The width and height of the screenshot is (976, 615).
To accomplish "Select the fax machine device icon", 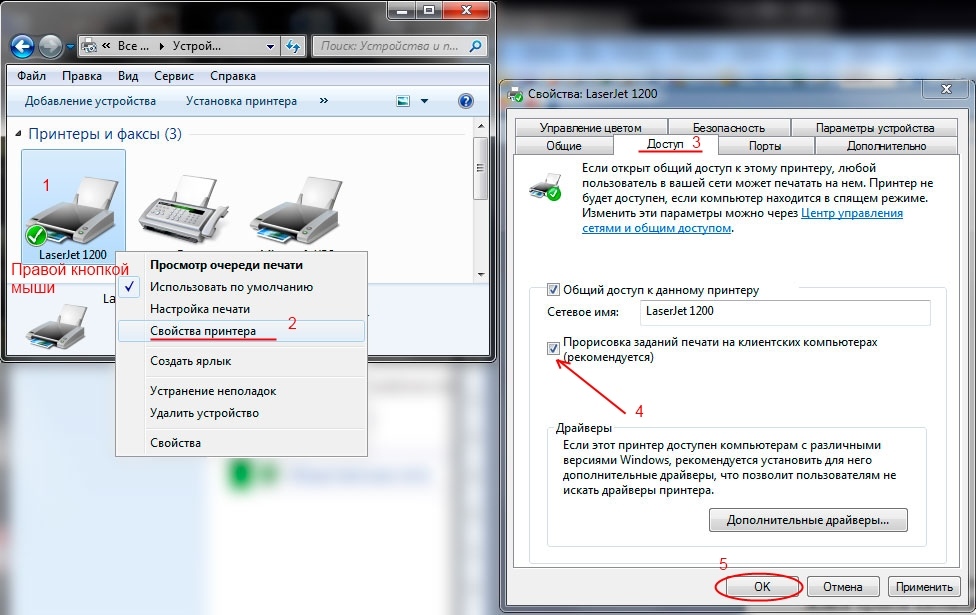I will point(184,209).
